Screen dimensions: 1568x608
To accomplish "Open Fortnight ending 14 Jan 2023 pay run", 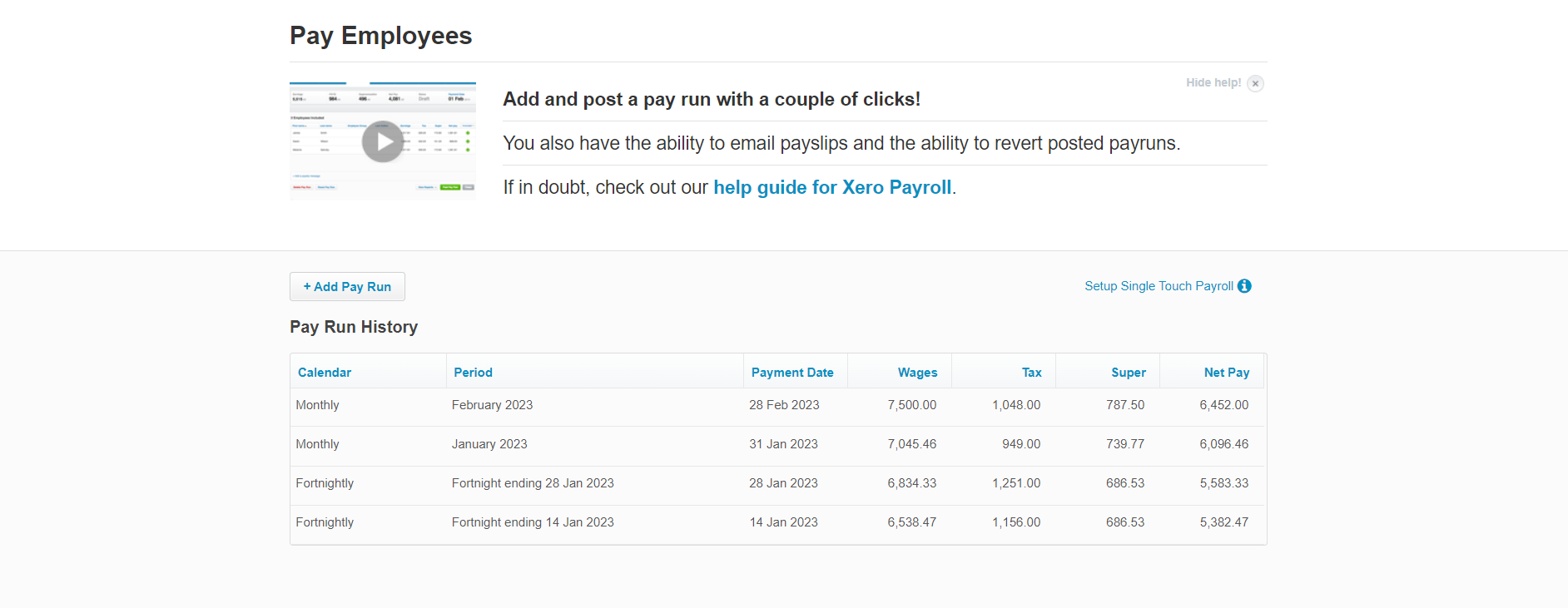I will pos(533,522).
